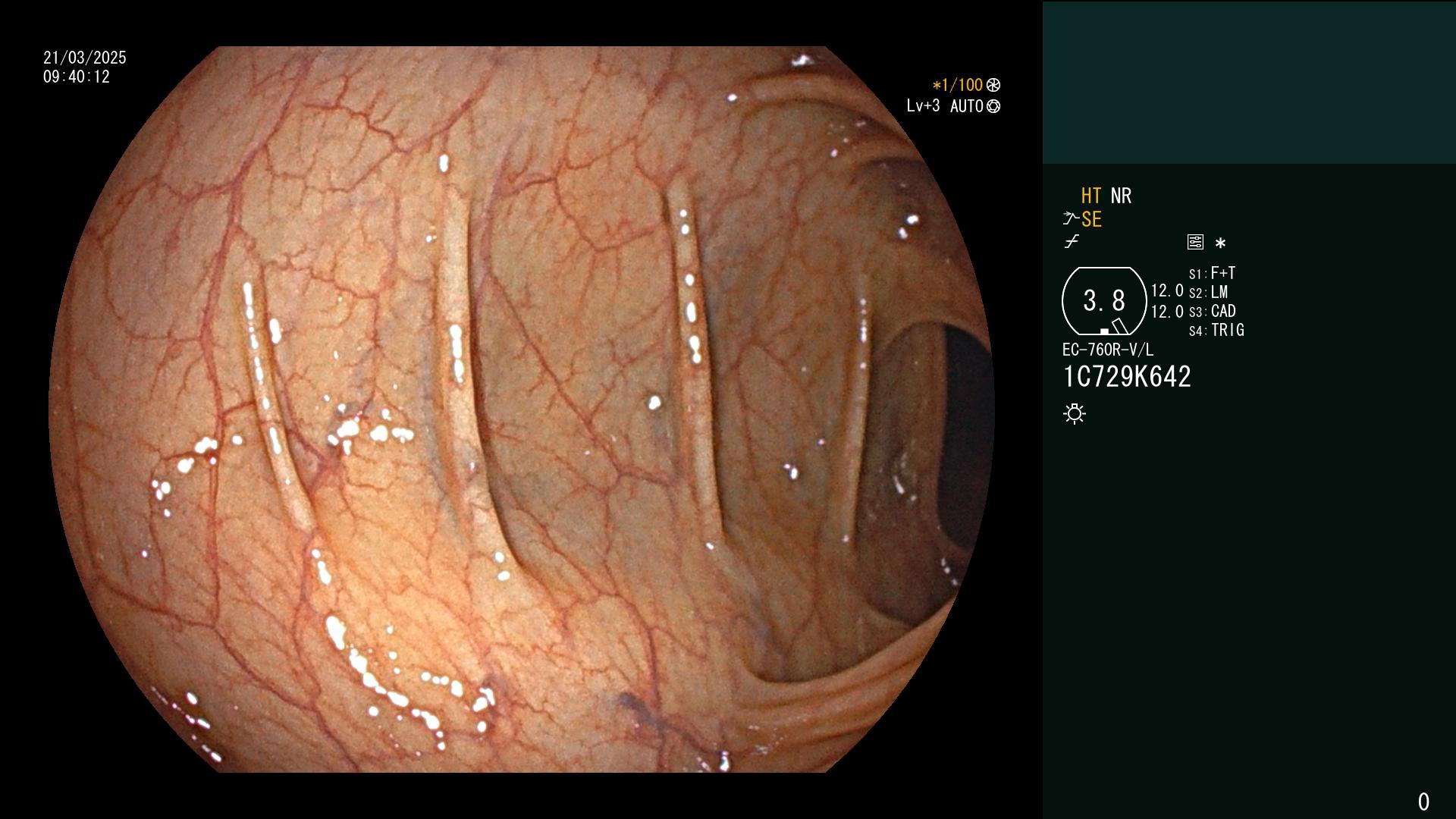Click the orange HT indicator
This screenshot has width=1456, height=819.
click(1091, 196)
